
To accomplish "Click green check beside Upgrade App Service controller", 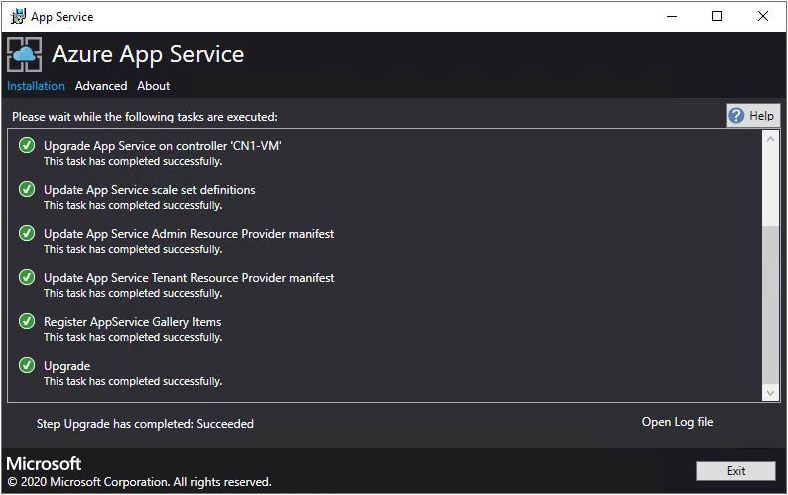I will (27, 146).
